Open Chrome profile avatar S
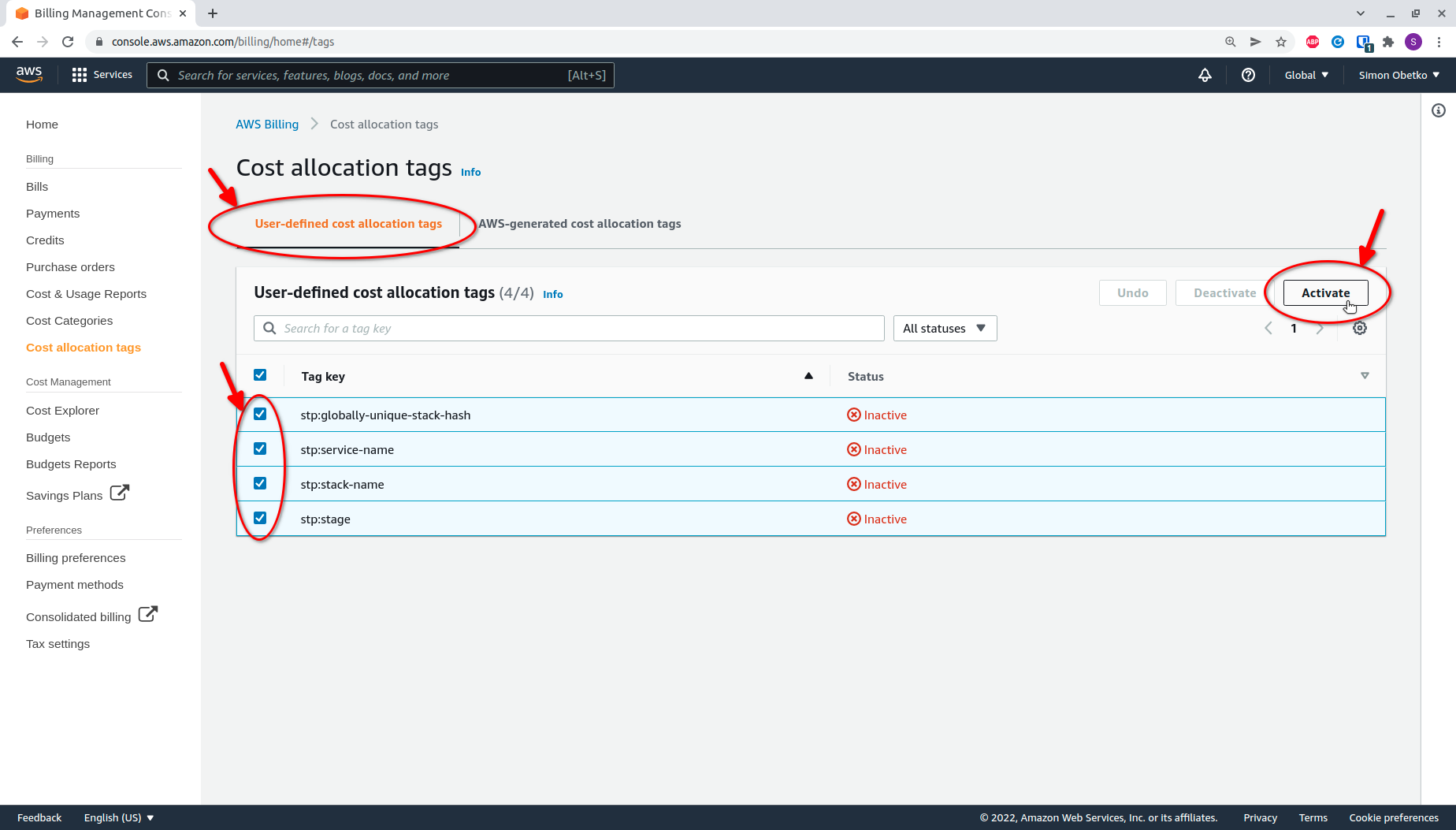The height and width of the screenshot is (830, 1456). click(1413, 42)
